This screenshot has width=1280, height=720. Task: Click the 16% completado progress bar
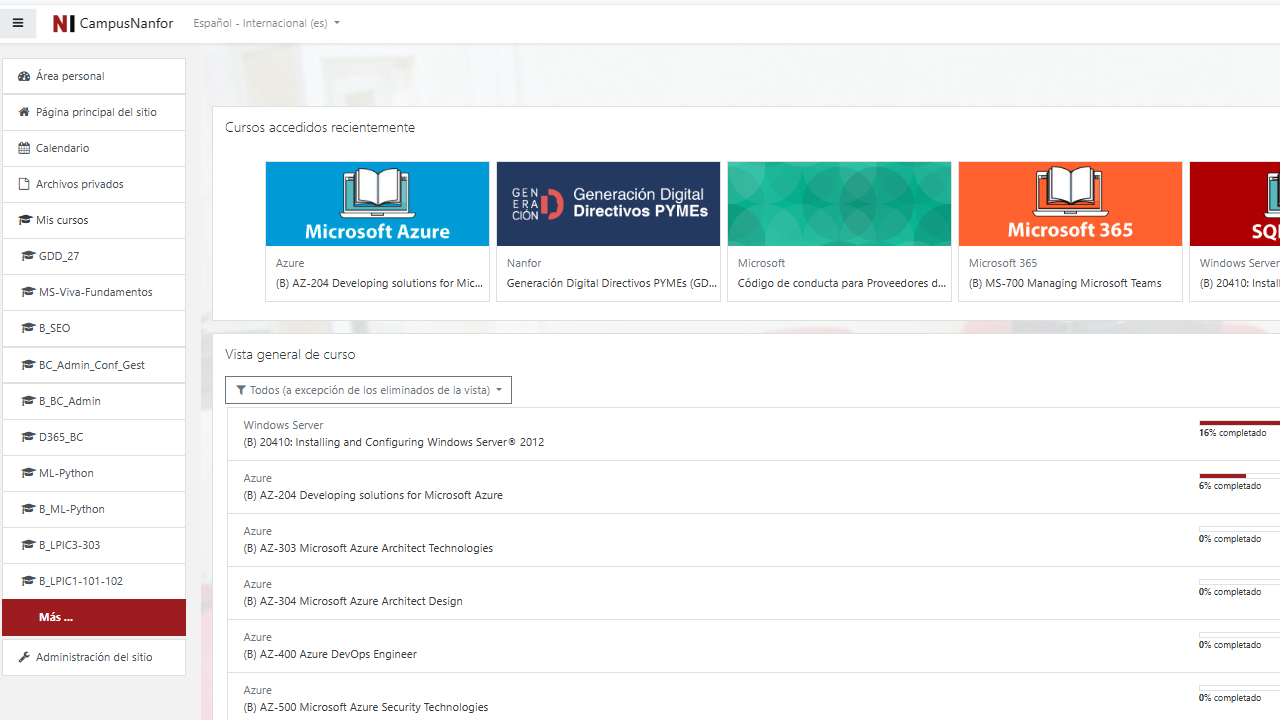(1239, 423)
